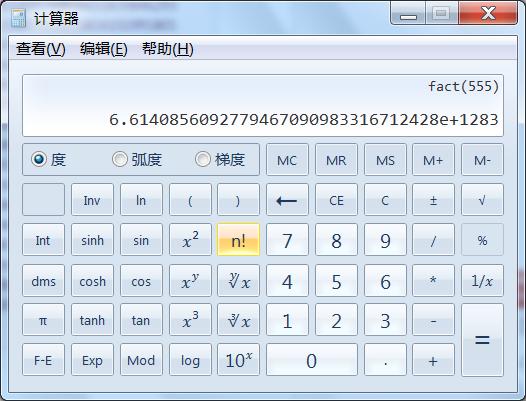526x401 pixels.
Task: Click the + addition button
Action: (433, 360)
